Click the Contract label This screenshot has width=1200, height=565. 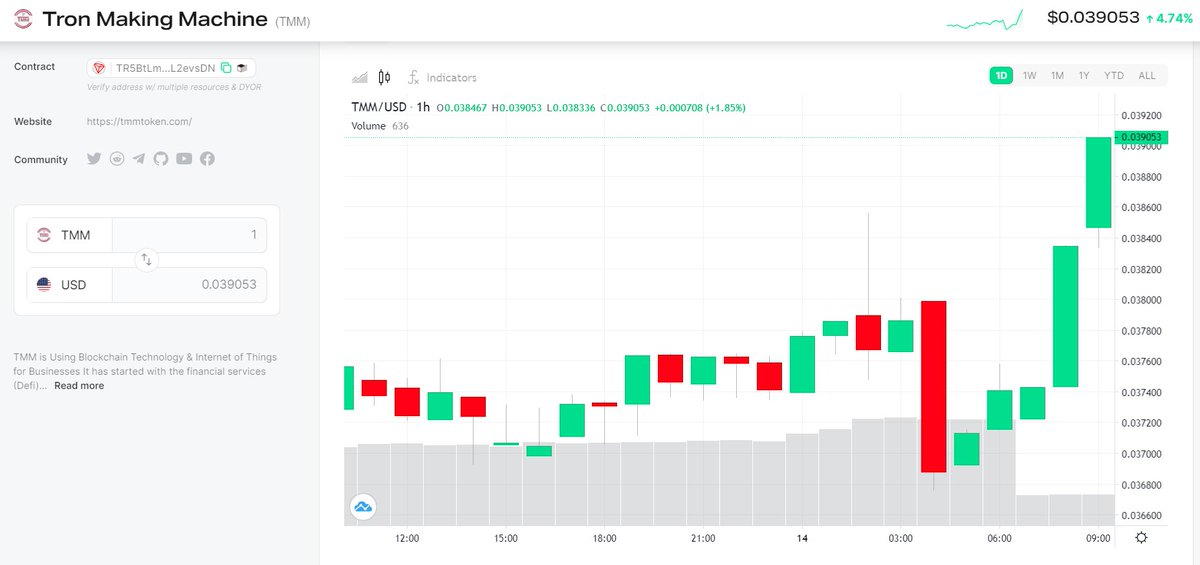tap(35, 67)
